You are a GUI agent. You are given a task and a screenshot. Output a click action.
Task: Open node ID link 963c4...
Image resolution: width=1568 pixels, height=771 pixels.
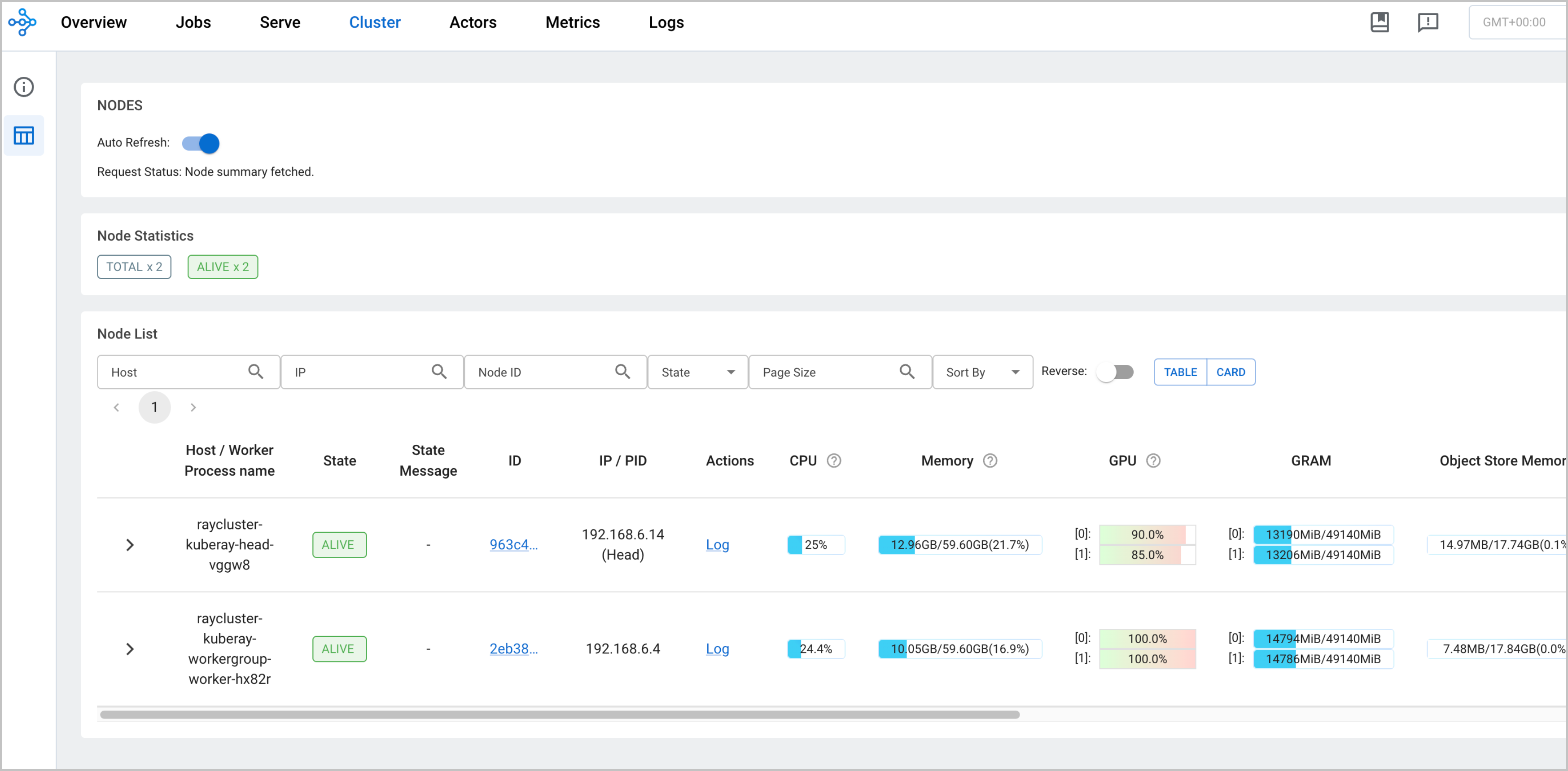click(514, 545)
